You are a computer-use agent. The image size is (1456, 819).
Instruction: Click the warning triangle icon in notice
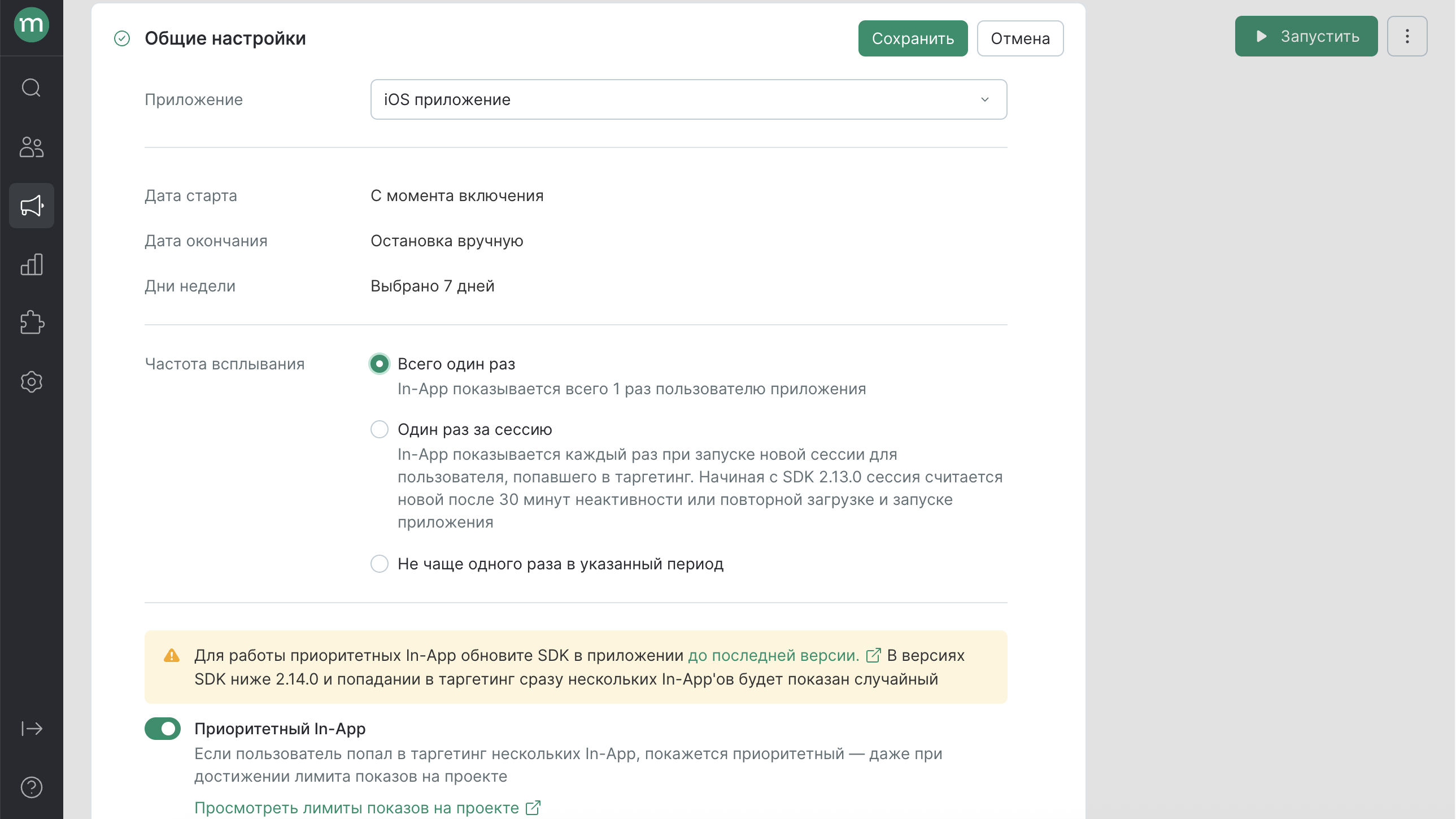pos(172,656)
